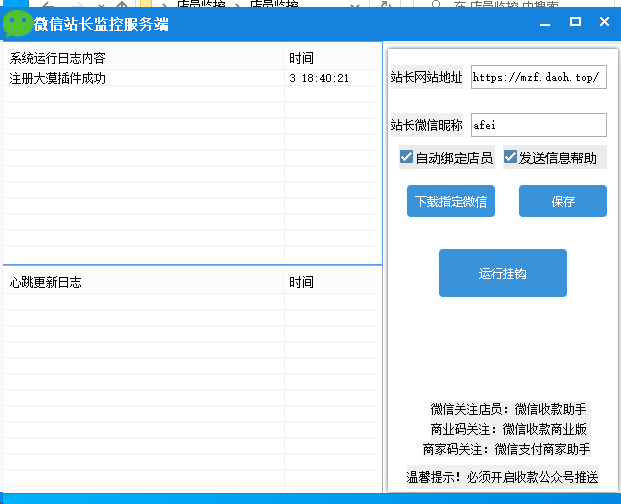Image resolution: width=621 pixels, height=504 pixels.
Task: Close the 微信站长监控服务端 window
Action: pos(604,21)
